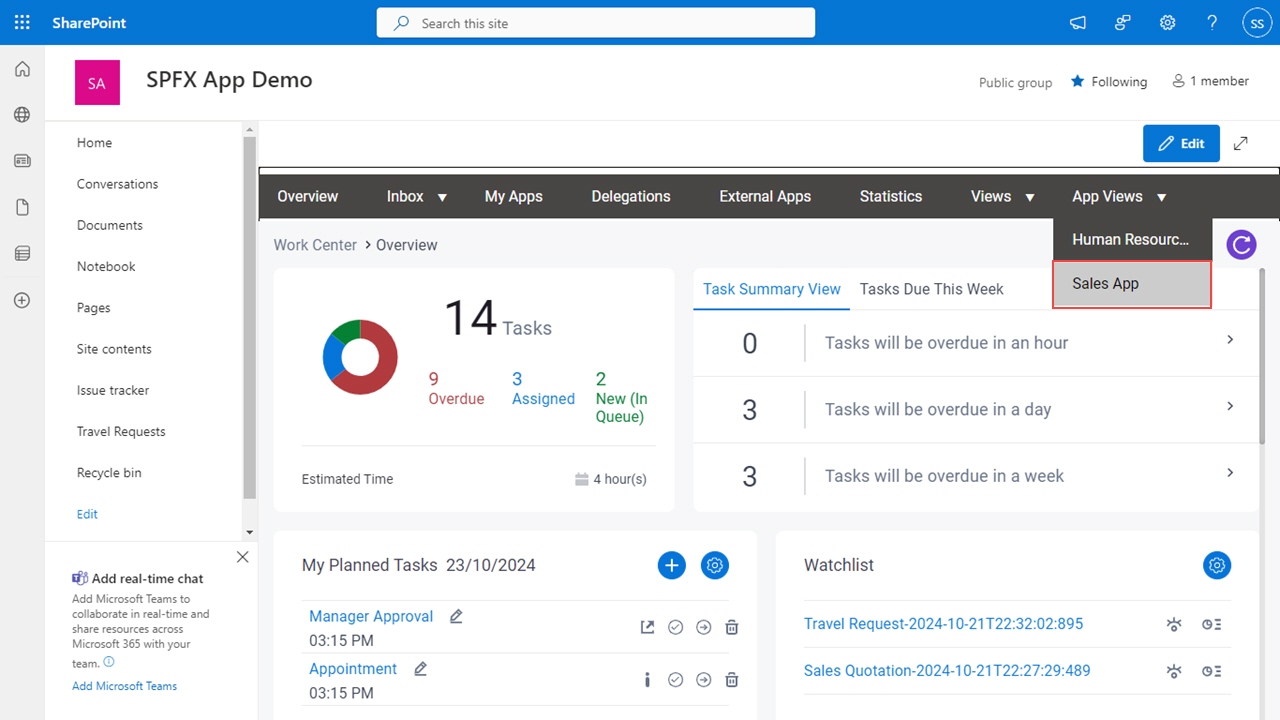The height and width of the screenshot is (720, 1280).
Task: Open the Add Microsoft Teams link
Action: [124, 686]
